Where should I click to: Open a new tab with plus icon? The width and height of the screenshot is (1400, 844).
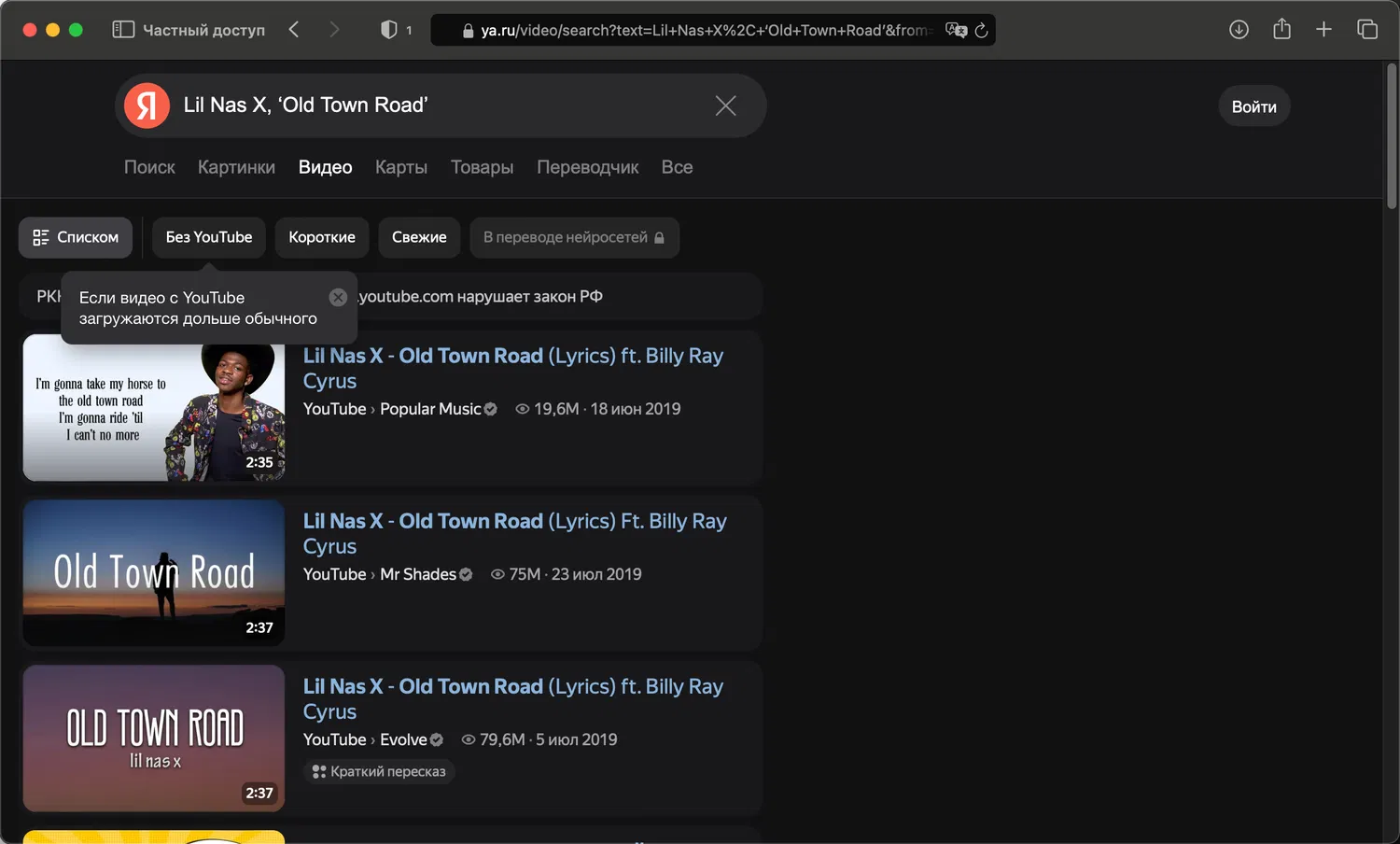[1323, 30]
